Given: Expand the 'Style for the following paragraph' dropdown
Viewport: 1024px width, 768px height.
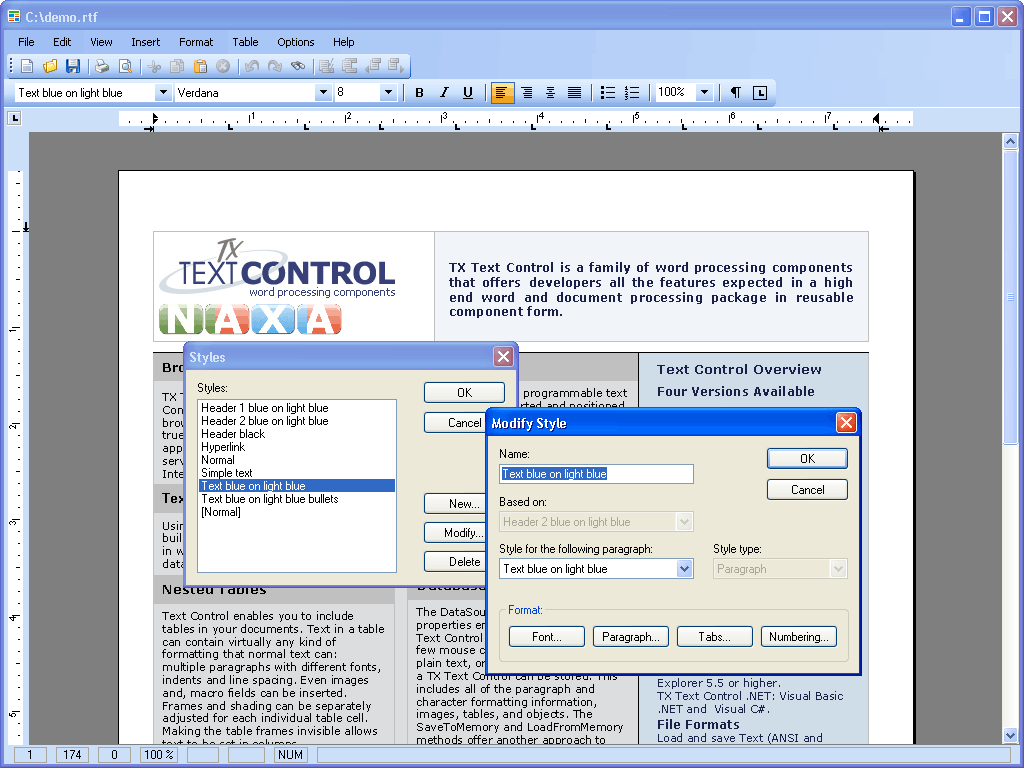Looking at the screenshot, I should [x=685, y=569].
